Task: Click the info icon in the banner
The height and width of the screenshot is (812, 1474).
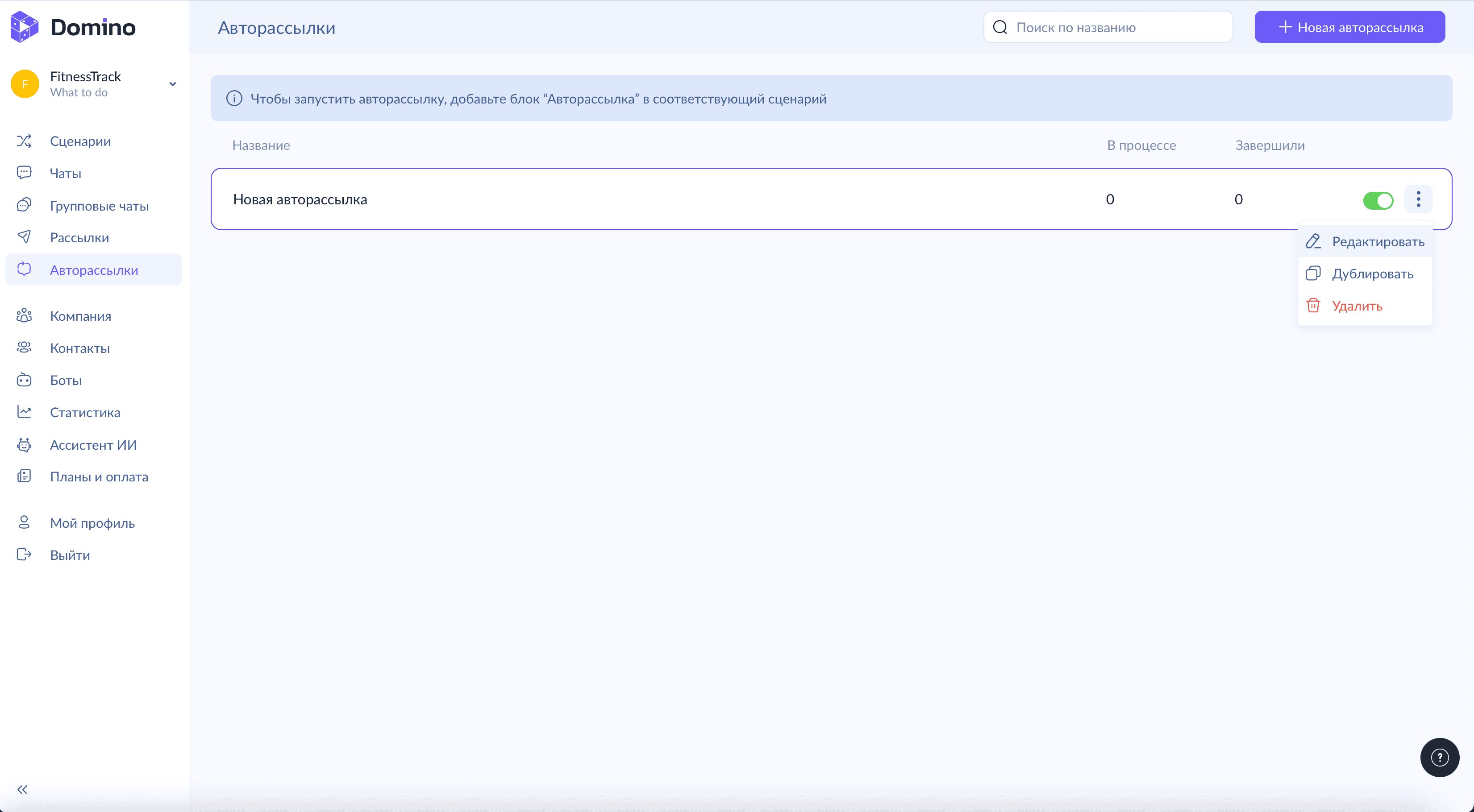Action: pos(234,98)
